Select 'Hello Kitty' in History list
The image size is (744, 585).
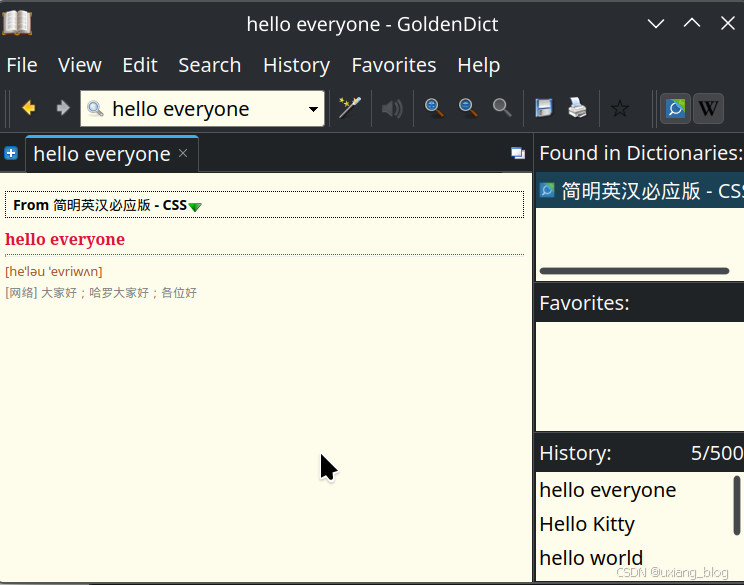coord(587,524)
